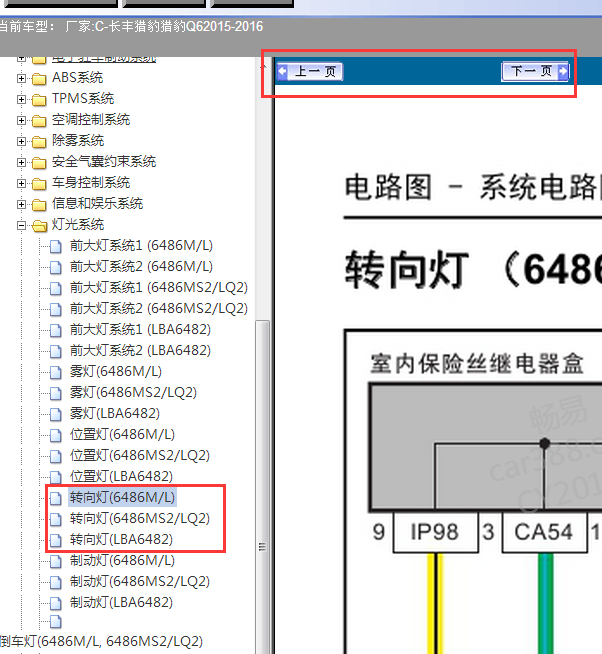
Task: Click page icon beside 位置灯(6486MS2/LQ2)
Action: click(x=55, y=456)
